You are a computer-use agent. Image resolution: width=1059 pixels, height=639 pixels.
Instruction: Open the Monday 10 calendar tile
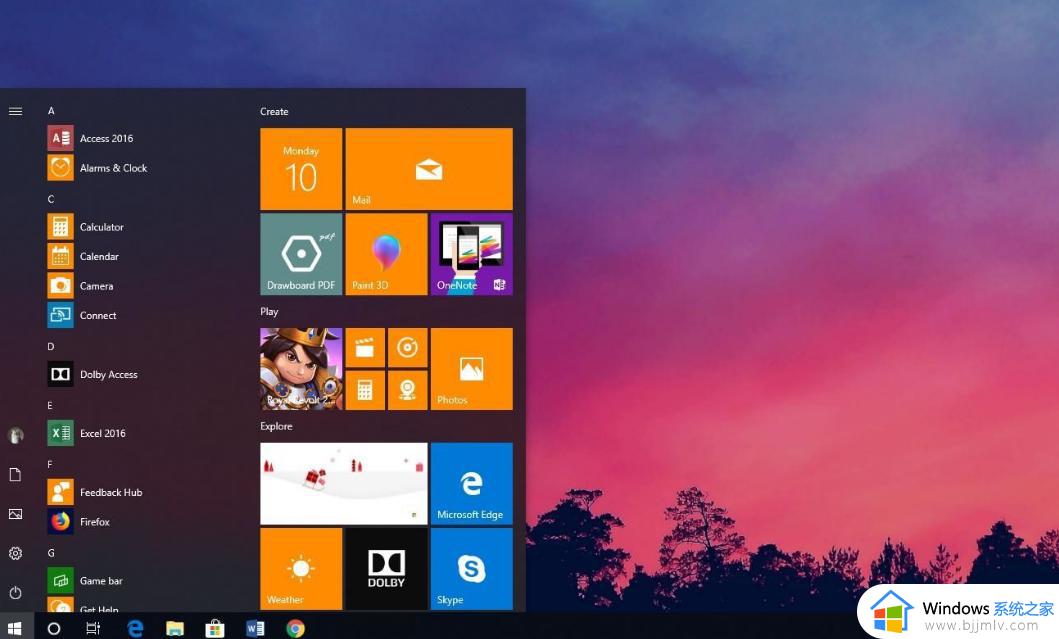pyautogui.click(x=301, y=169)
